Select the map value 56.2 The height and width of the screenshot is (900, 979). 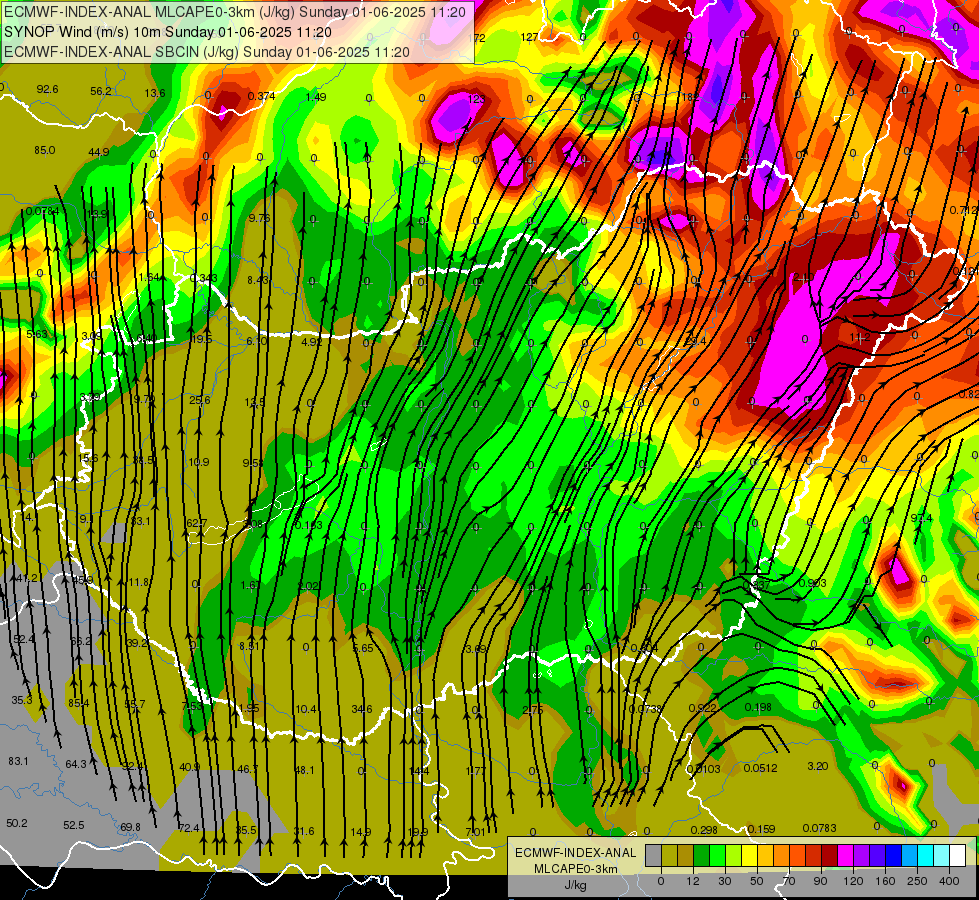tap(101, 91)
